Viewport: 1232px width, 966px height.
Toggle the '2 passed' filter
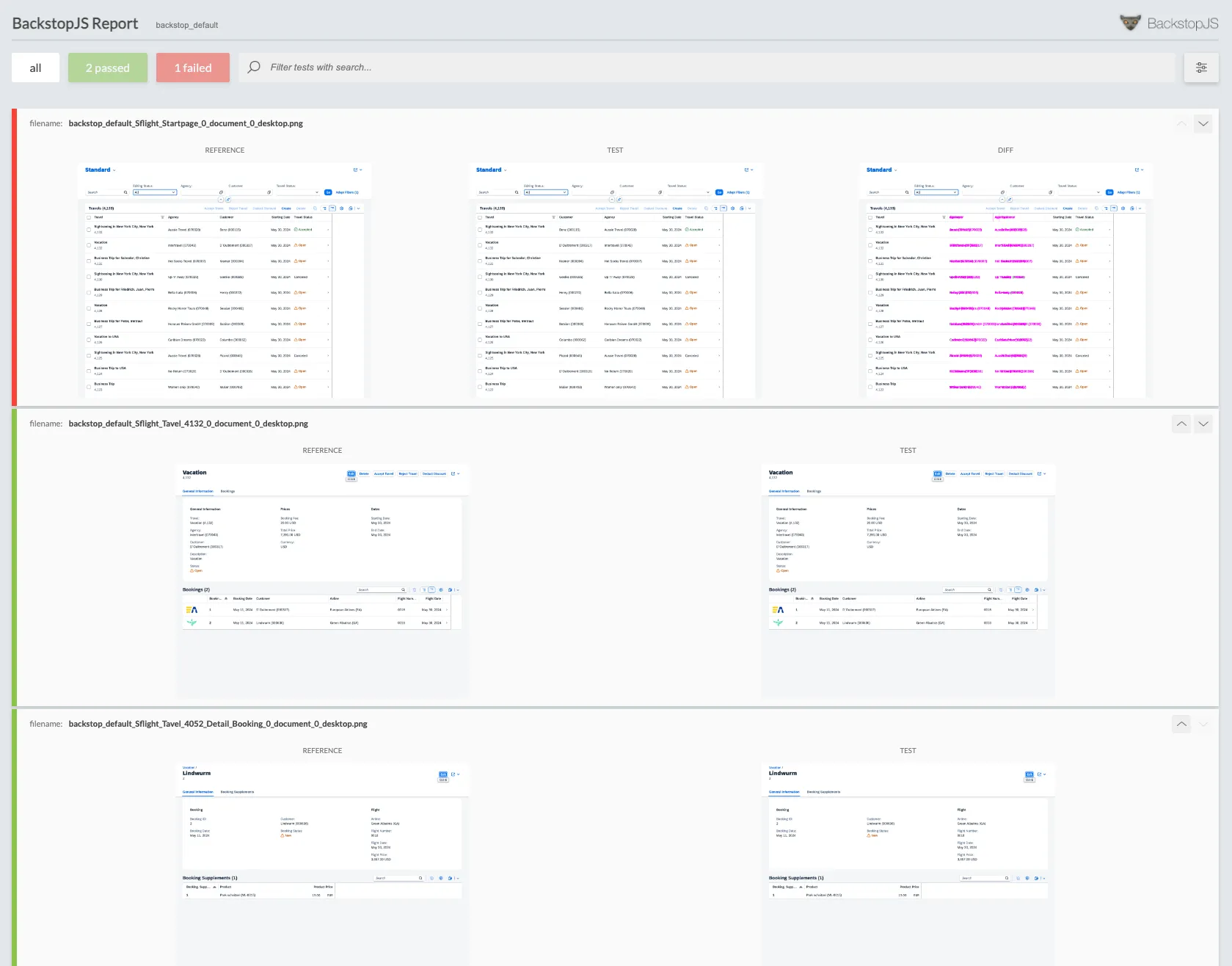point(108,68)
